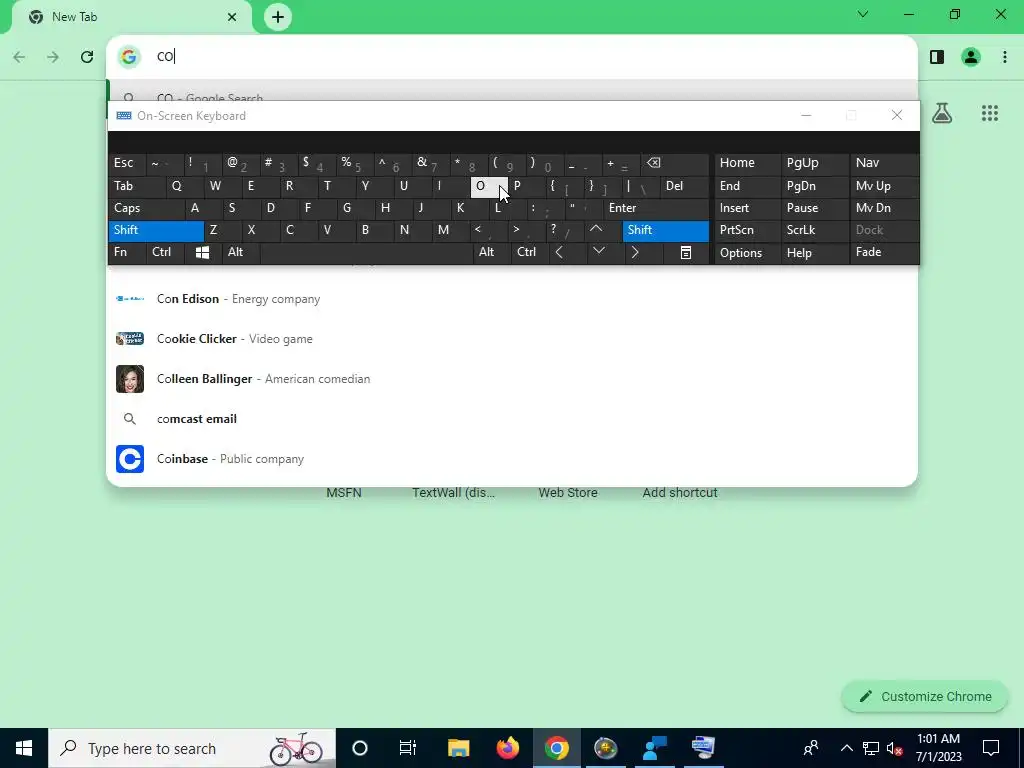Click the highlighted O key
This screenshot has width=1024, height=768.
(488, 186)
